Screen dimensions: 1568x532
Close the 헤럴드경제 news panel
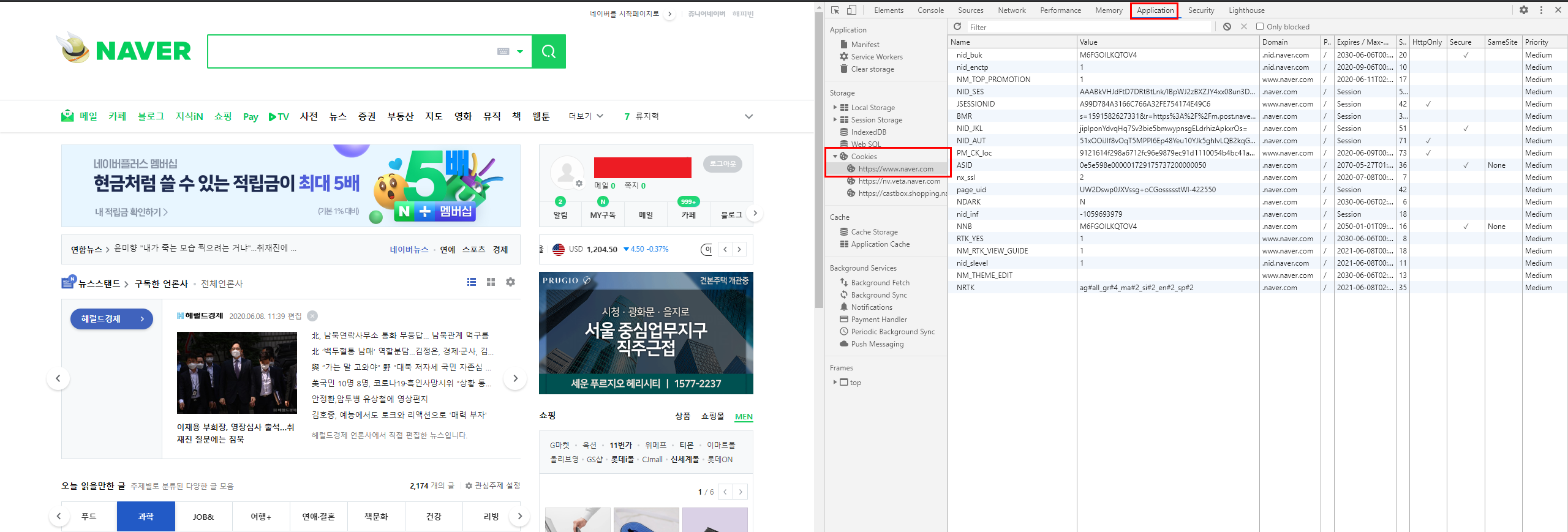pos(312,316)
